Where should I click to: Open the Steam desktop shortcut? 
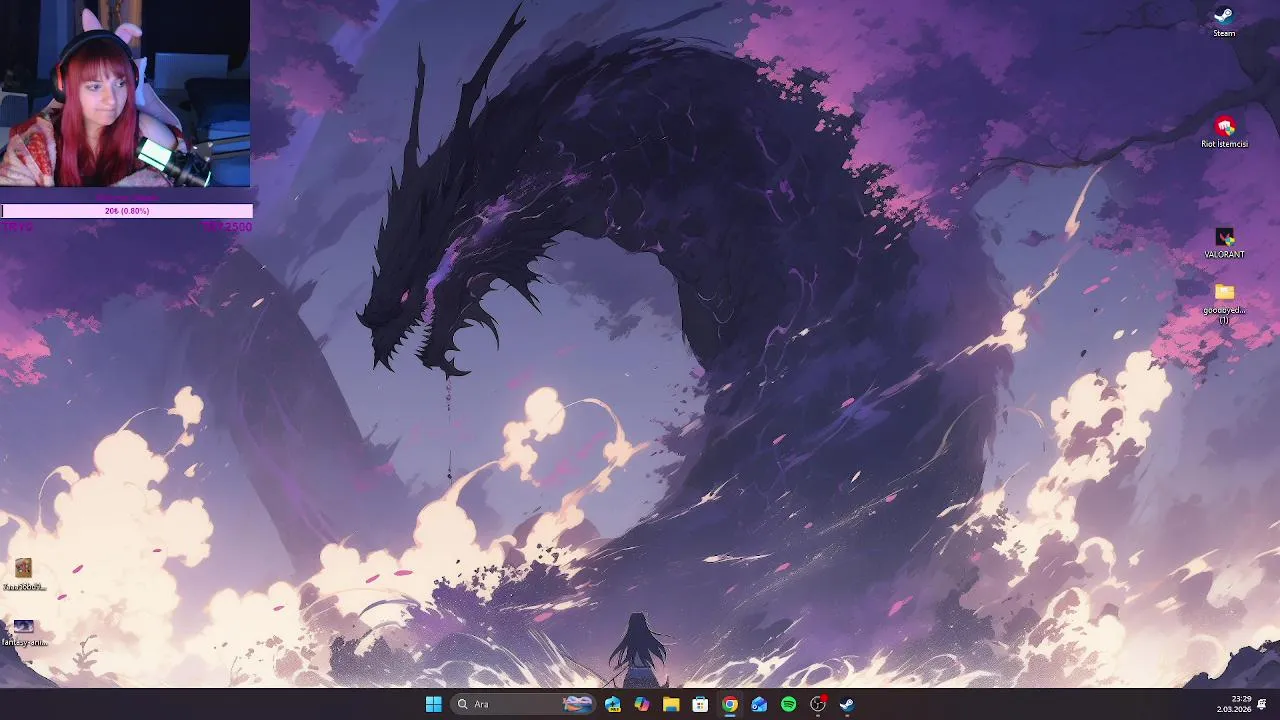[x=1224, y=21]
